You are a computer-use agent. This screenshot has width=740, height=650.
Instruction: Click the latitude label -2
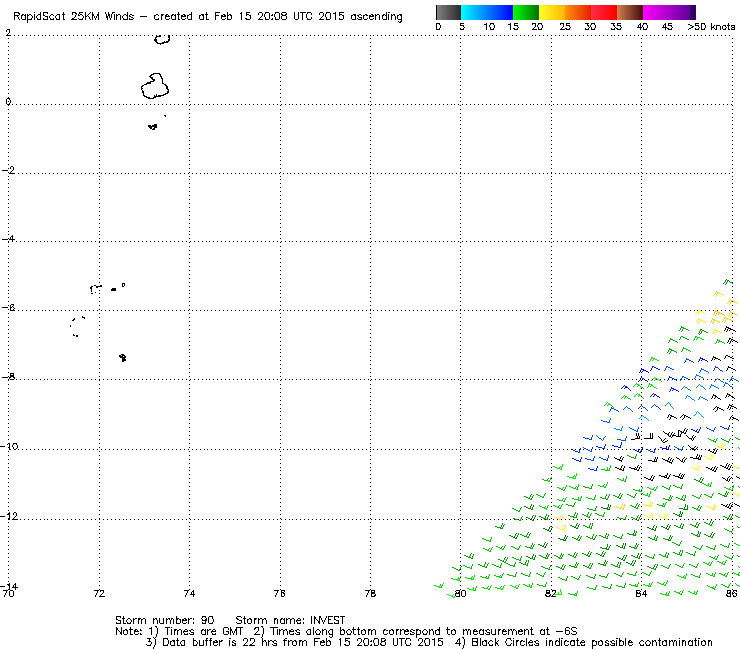[x=8, y=170]
